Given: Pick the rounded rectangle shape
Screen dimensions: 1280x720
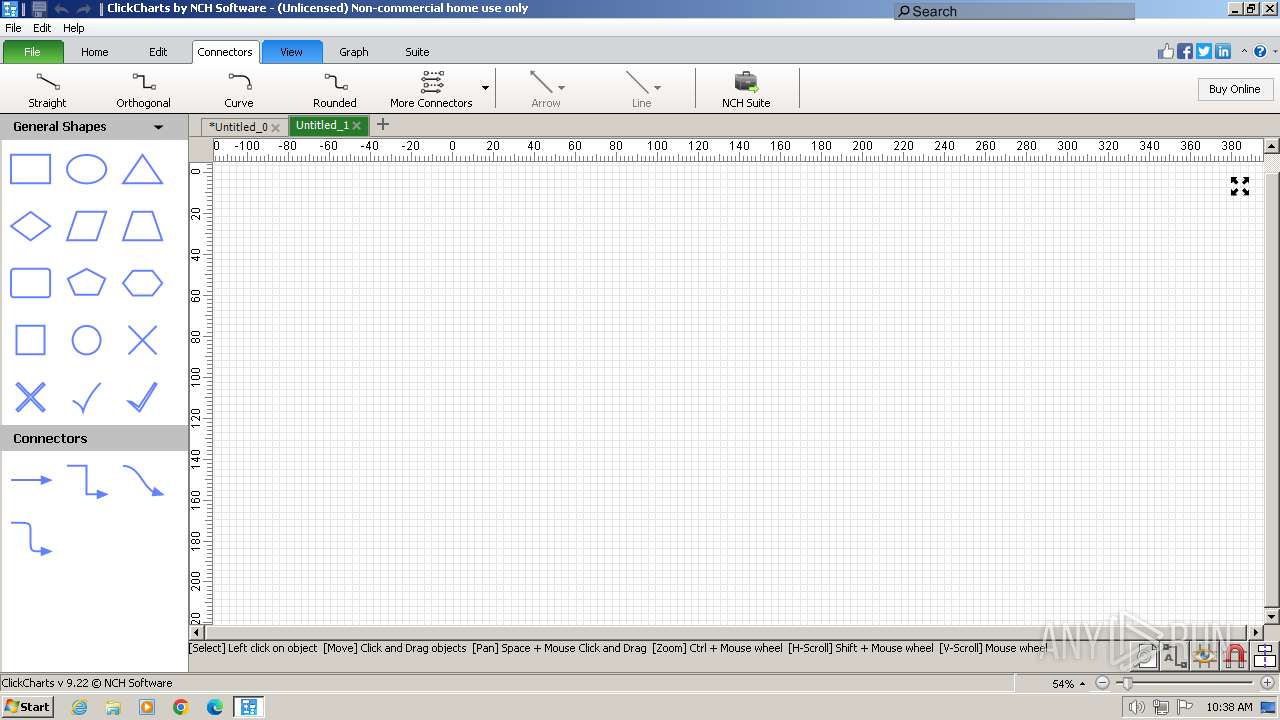Looking at the screenshot, I should (30, 283).
